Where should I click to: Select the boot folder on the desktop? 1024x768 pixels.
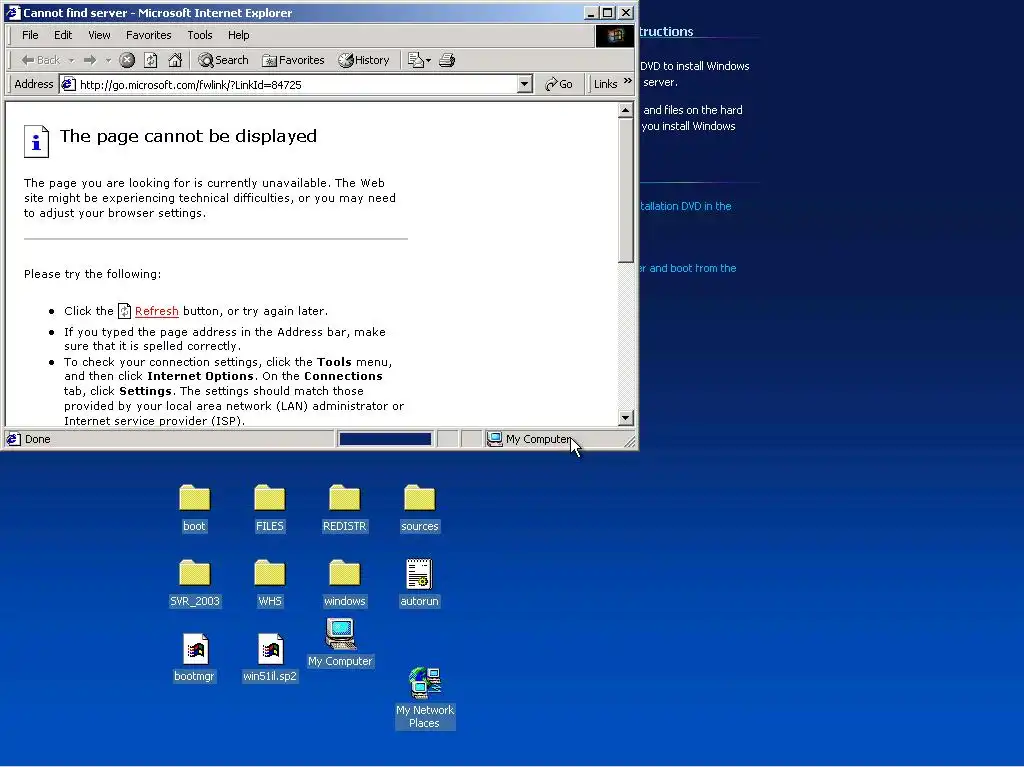194,509
